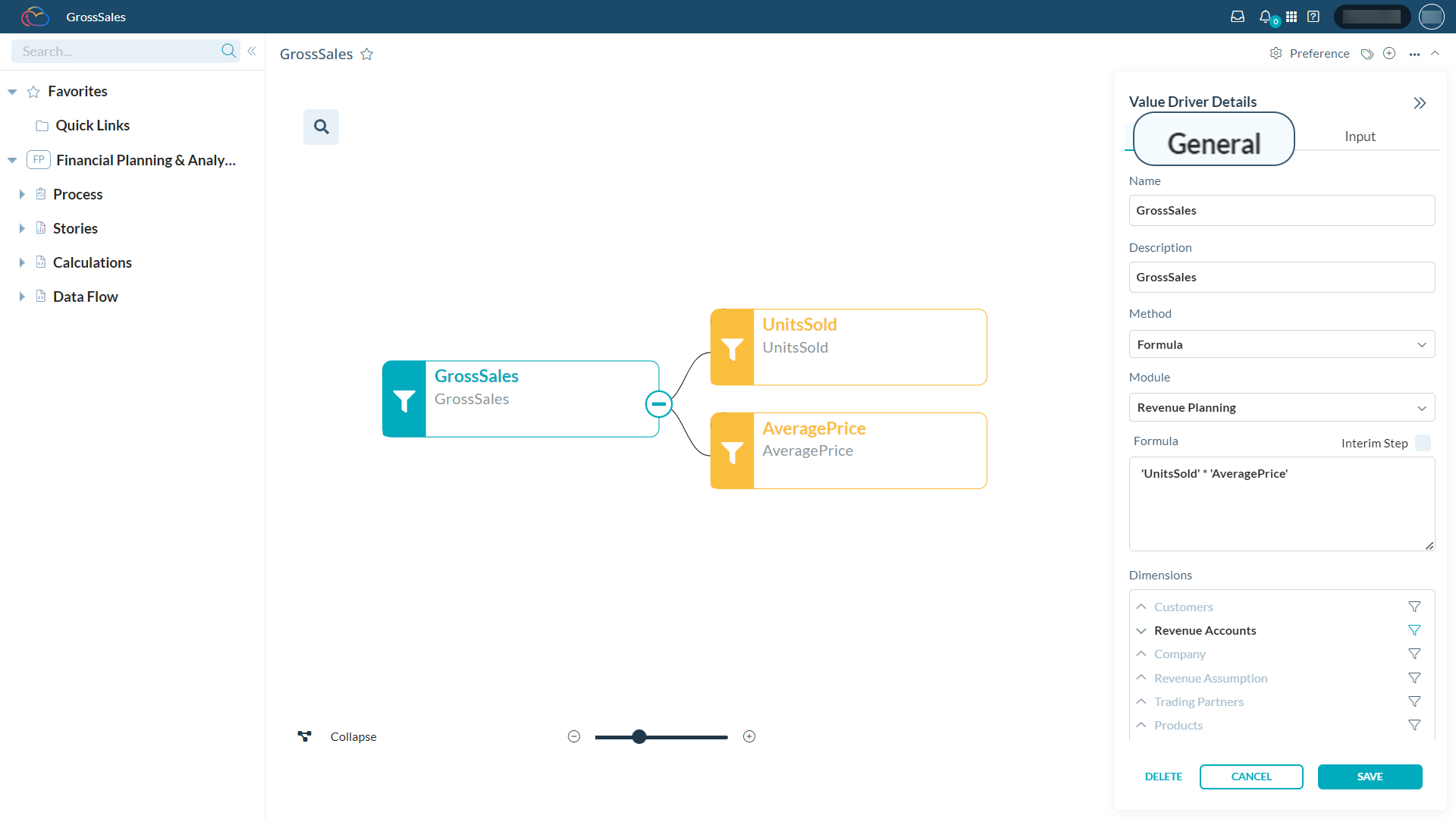Open the GrossSales Preference settings gear
This screenshot has height=819, width=1456.
pyautogui.click(x=1276, y=53)
